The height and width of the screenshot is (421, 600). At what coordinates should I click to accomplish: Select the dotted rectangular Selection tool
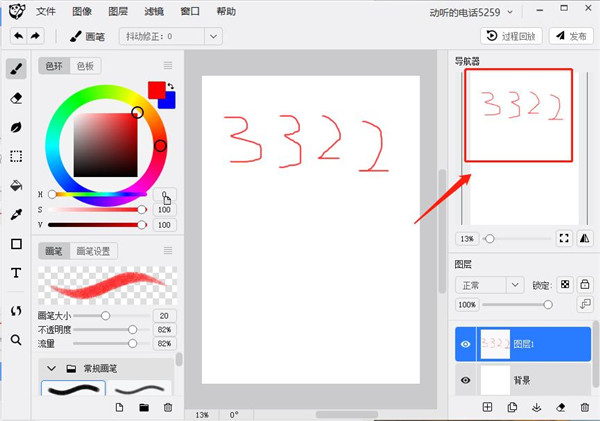click(16, 156)
